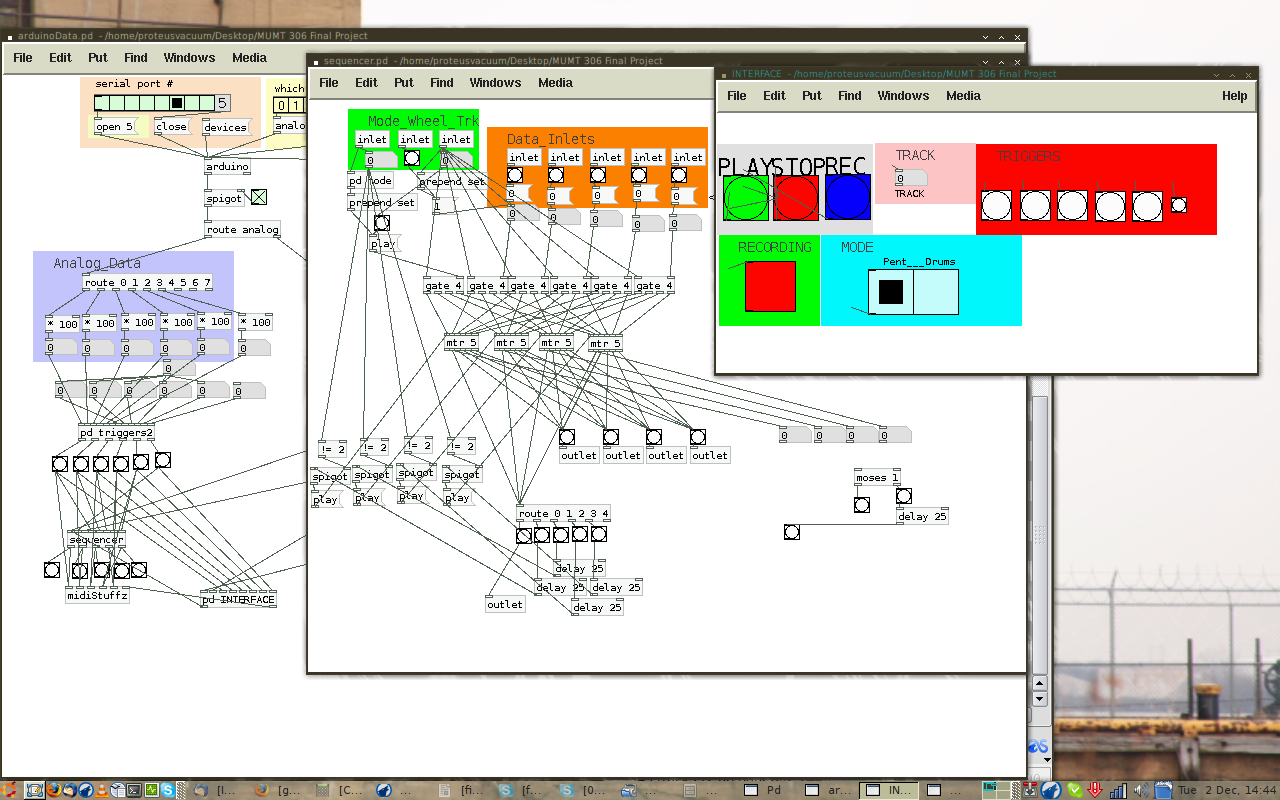The height and width of the screenshot is (800, 1280).
Task: Select Pent option in MODE radio
Action: [891, 292]
